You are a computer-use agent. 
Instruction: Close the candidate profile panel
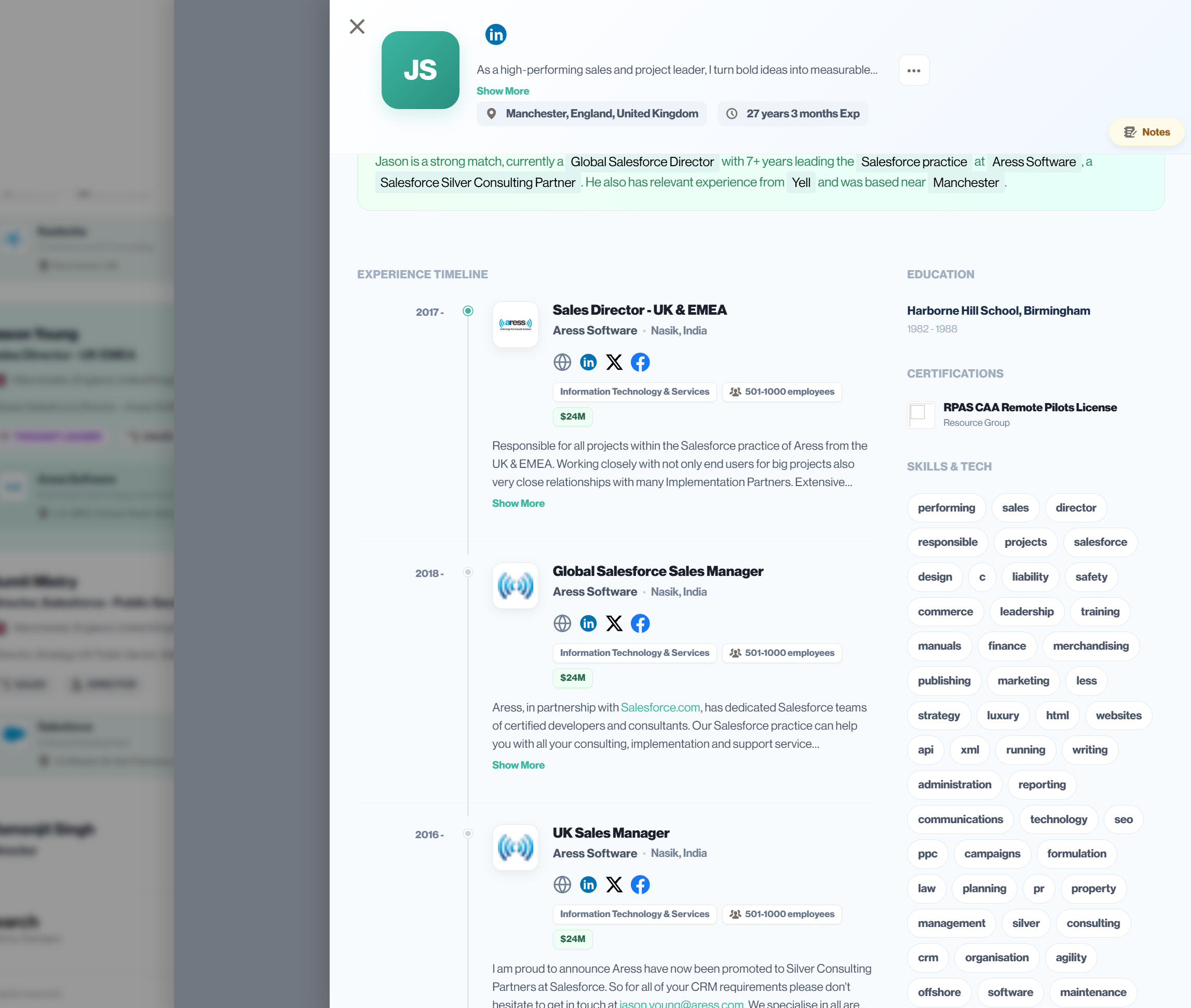[357, 26]
